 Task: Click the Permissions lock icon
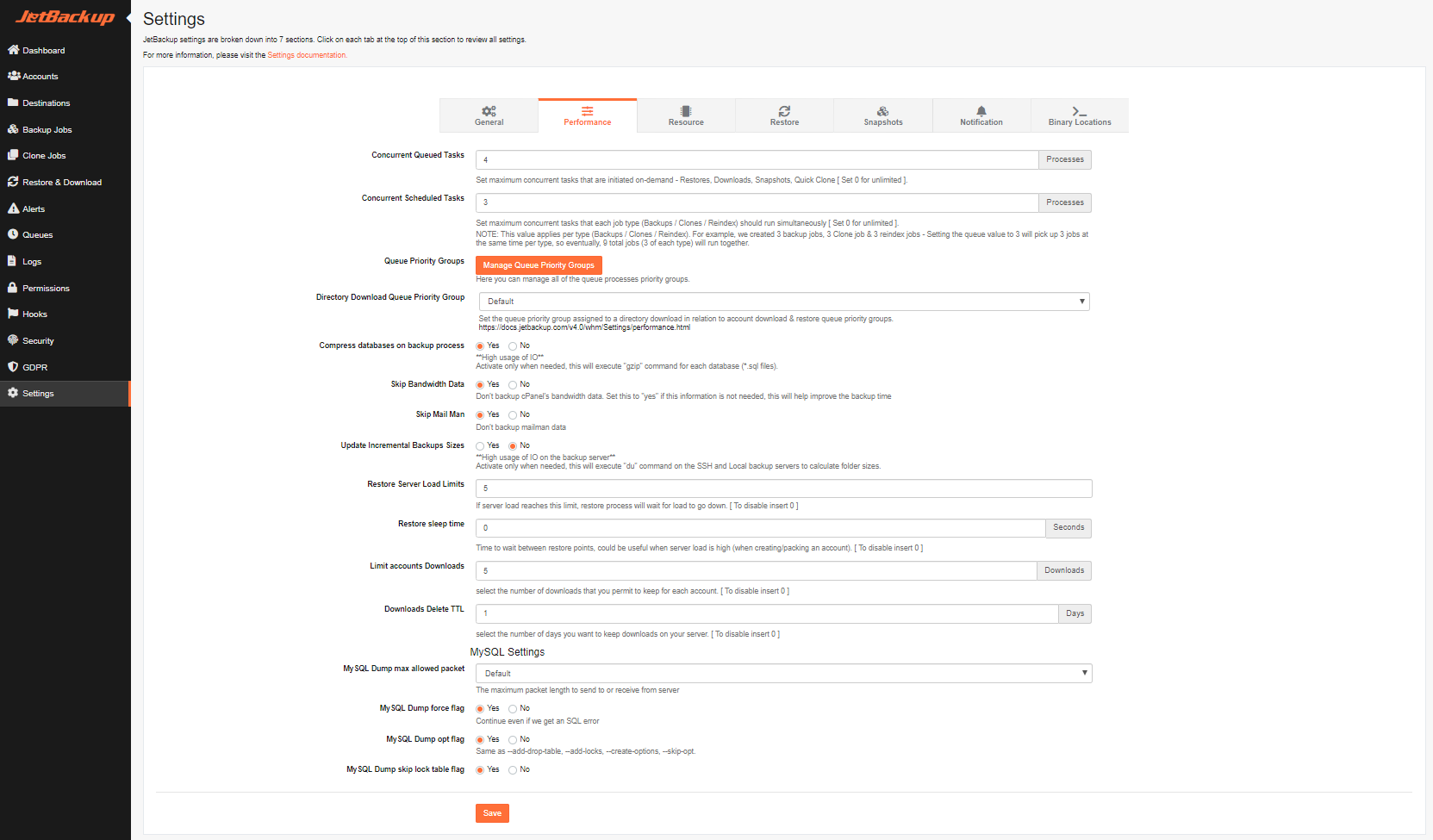tap(12, 288)
